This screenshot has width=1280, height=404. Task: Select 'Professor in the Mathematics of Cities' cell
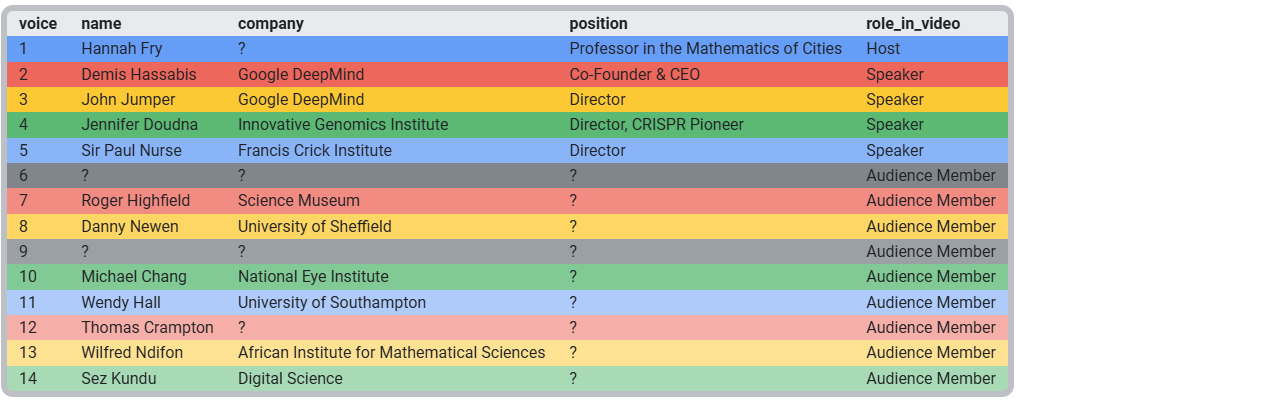(705, 48)
